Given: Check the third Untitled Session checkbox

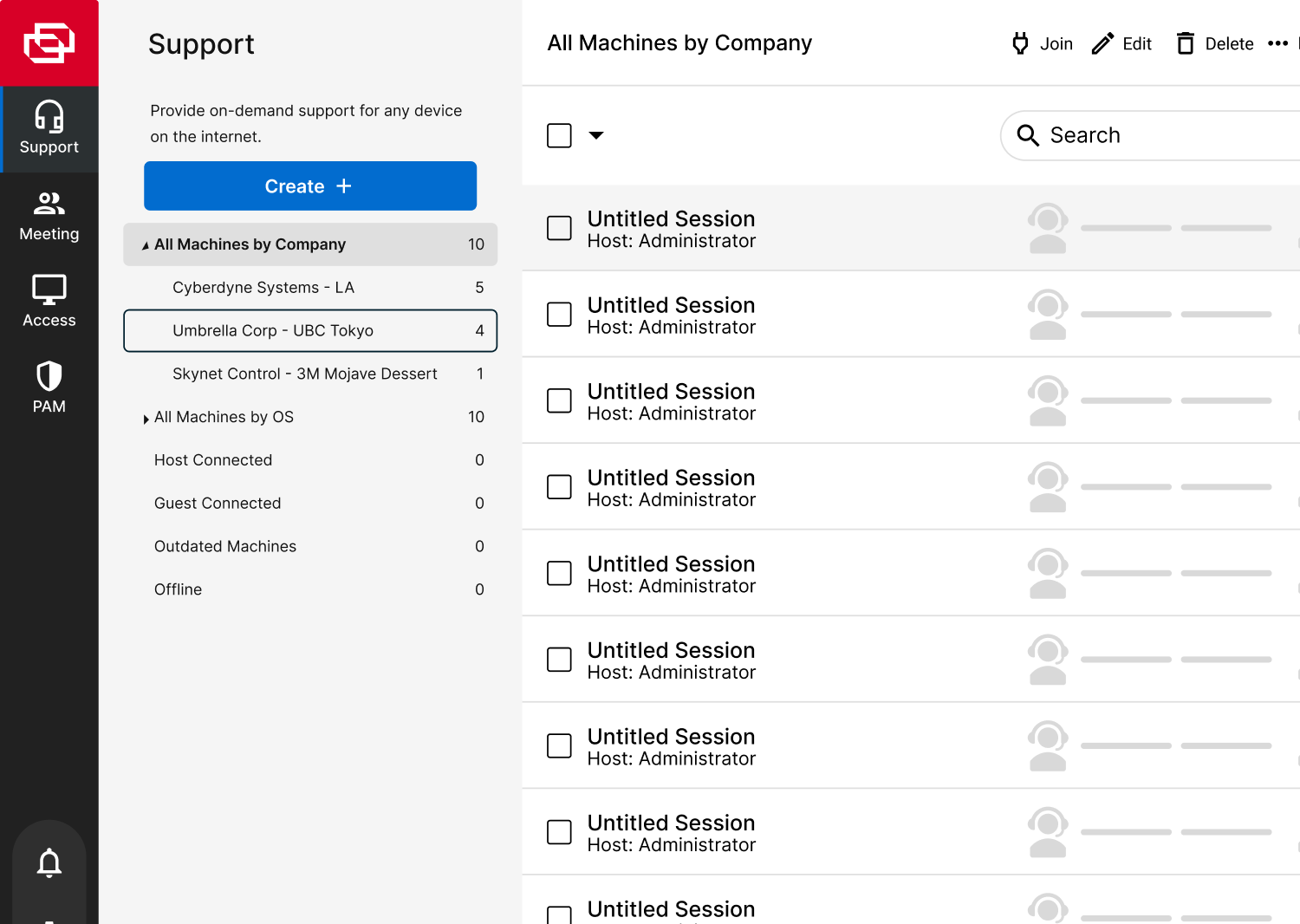Looking at the screenshot, I should pos(559,400).
